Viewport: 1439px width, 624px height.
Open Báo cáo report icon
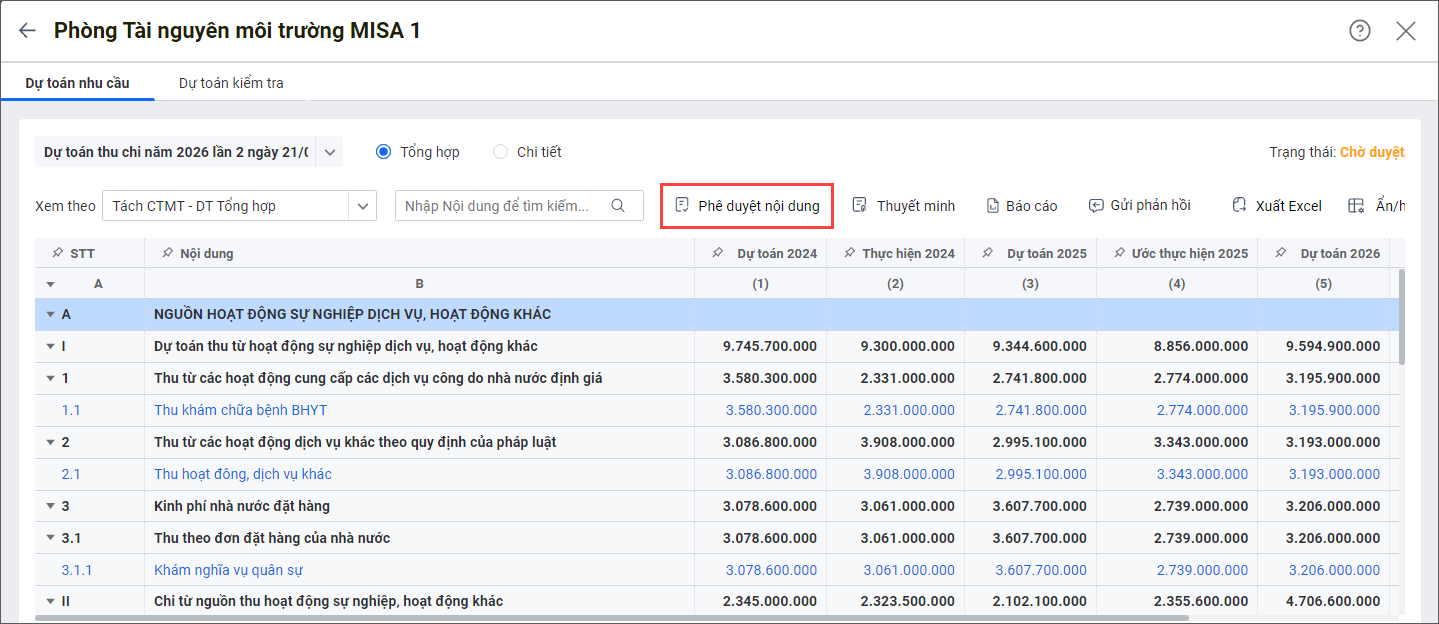(x=993, y=206)
